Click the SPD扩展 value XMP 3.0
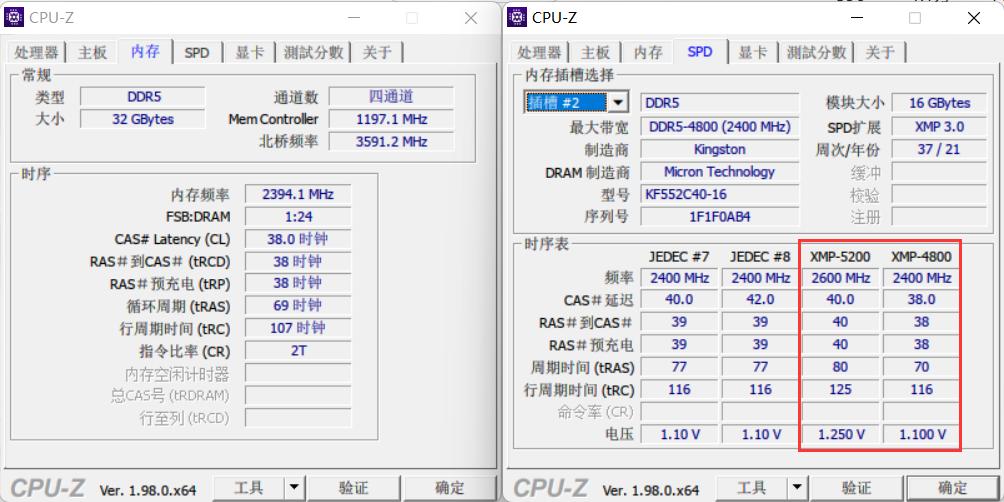Viewport: 1004px width, 502px height. [x=939, y=127]
